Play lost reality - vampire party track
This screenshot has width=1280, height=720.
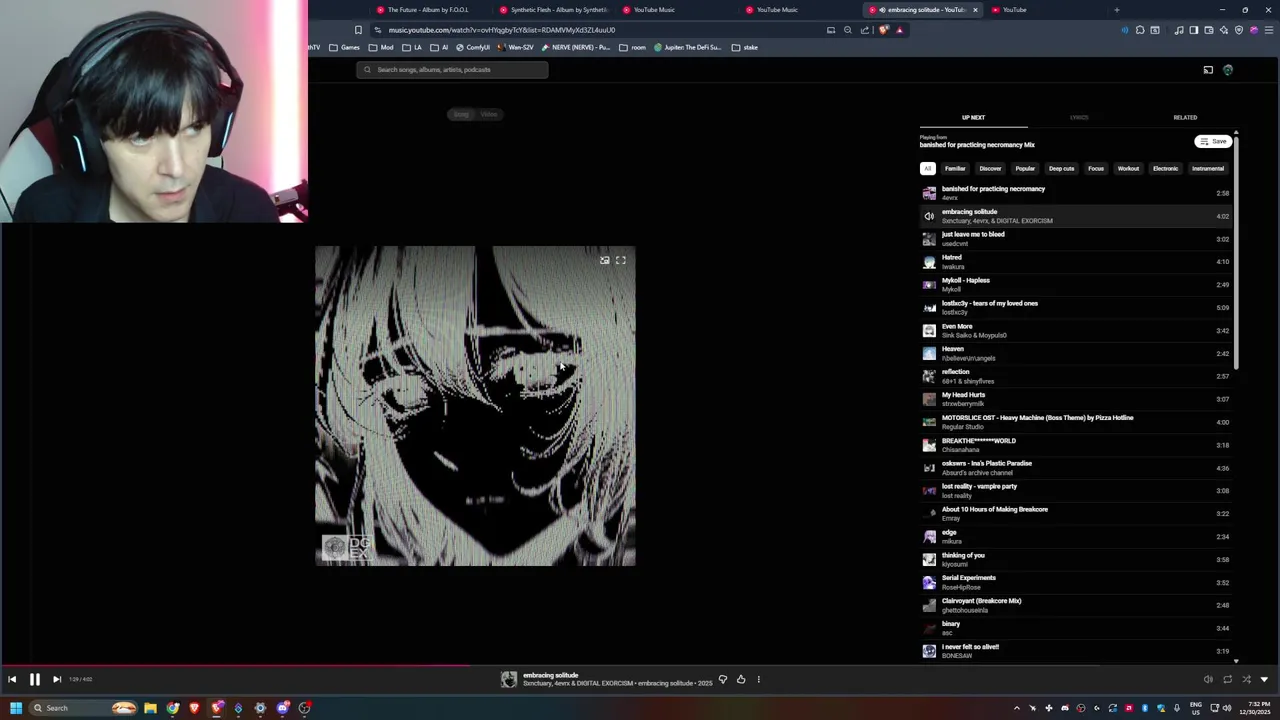1075,491
